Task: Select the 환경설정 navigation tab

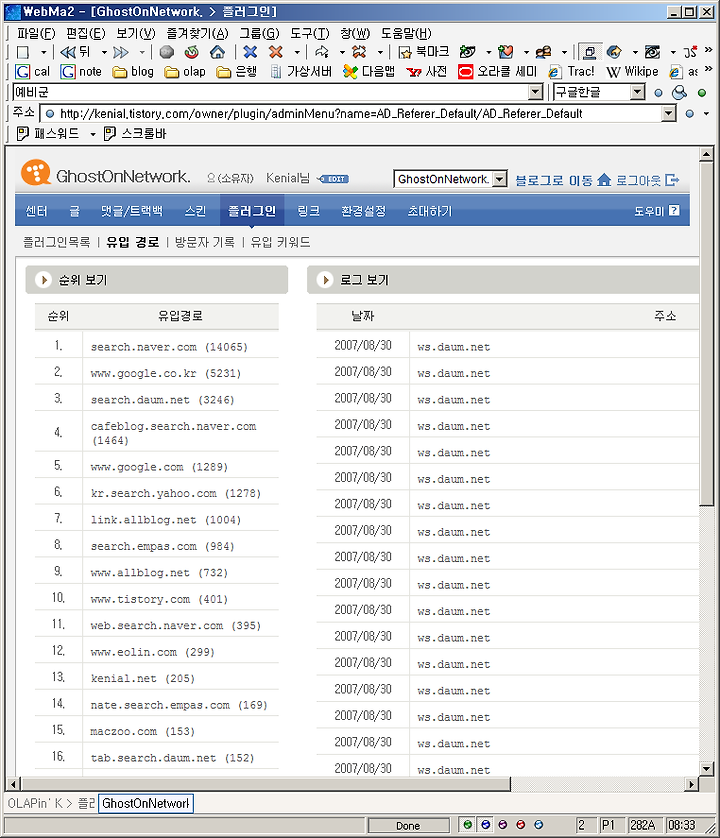Action: [363, 211]
